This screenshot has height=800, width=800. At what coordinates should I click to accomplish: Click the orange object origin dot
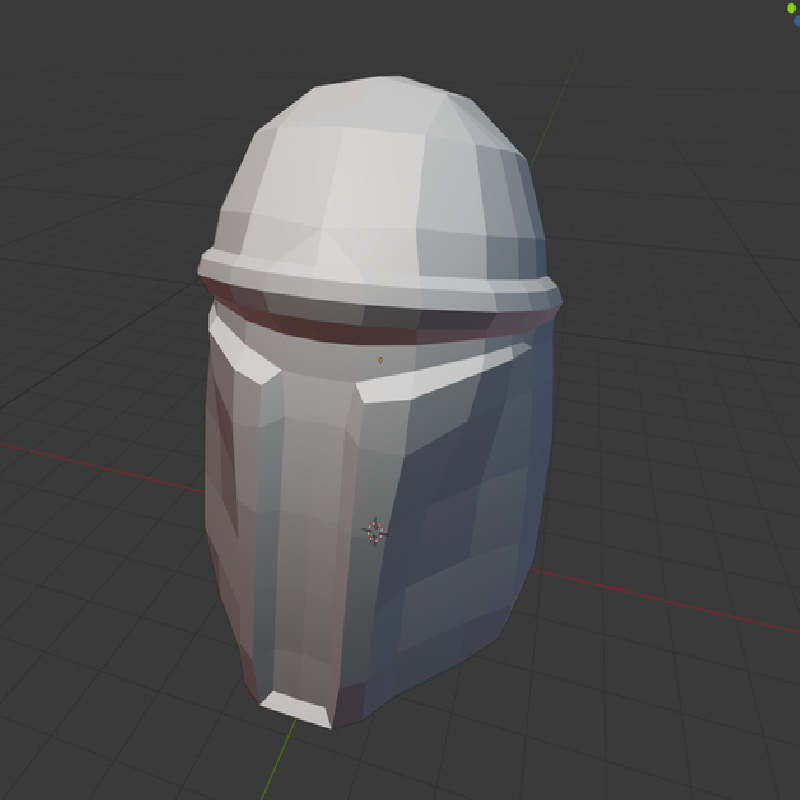point(380,360)
